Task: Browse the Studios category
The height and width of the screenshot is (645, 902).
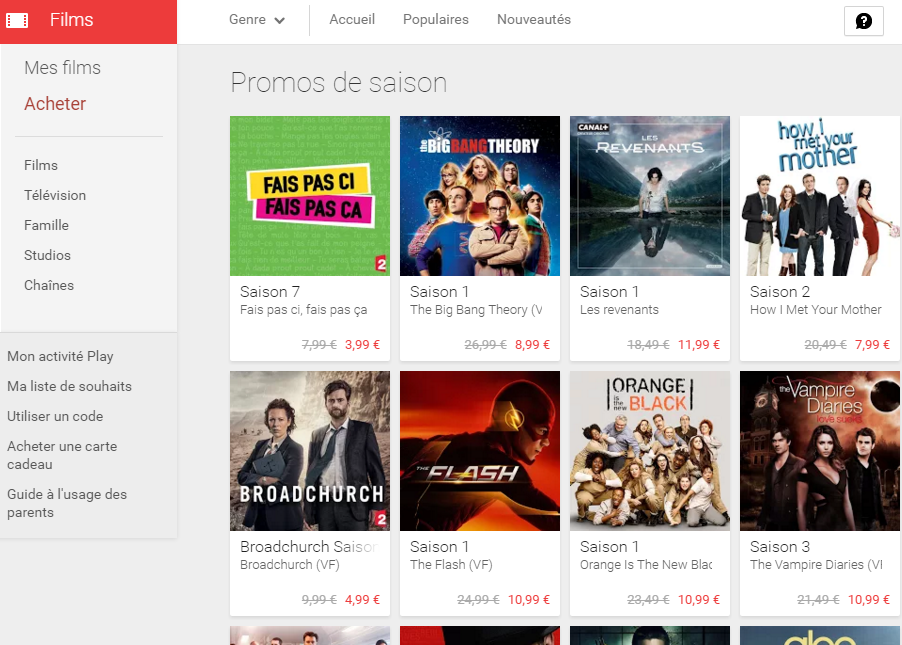Action: (47, 255)
